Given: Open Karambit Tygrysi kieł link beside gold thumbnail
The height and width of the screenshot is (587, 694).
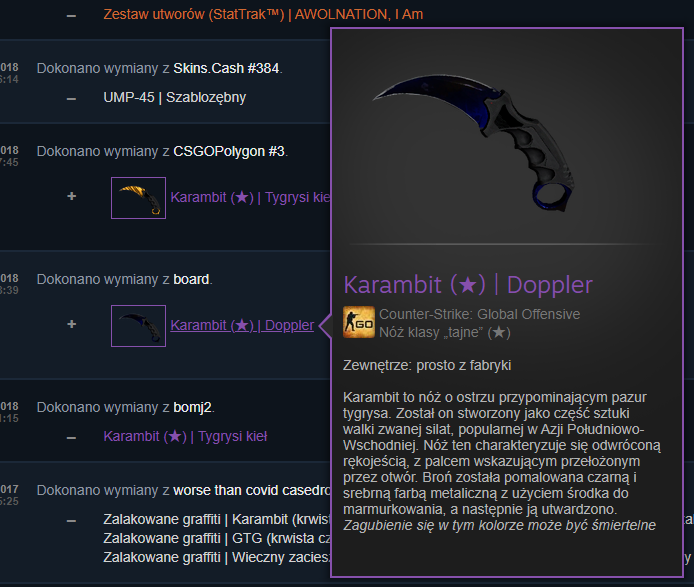Looking at the screenshot, I should pos(251,197).
